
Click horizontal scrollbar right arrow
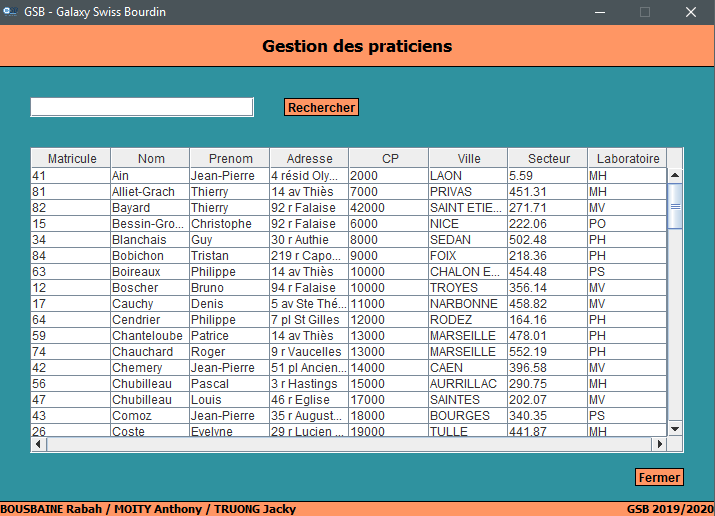click(x=659, y=444)
